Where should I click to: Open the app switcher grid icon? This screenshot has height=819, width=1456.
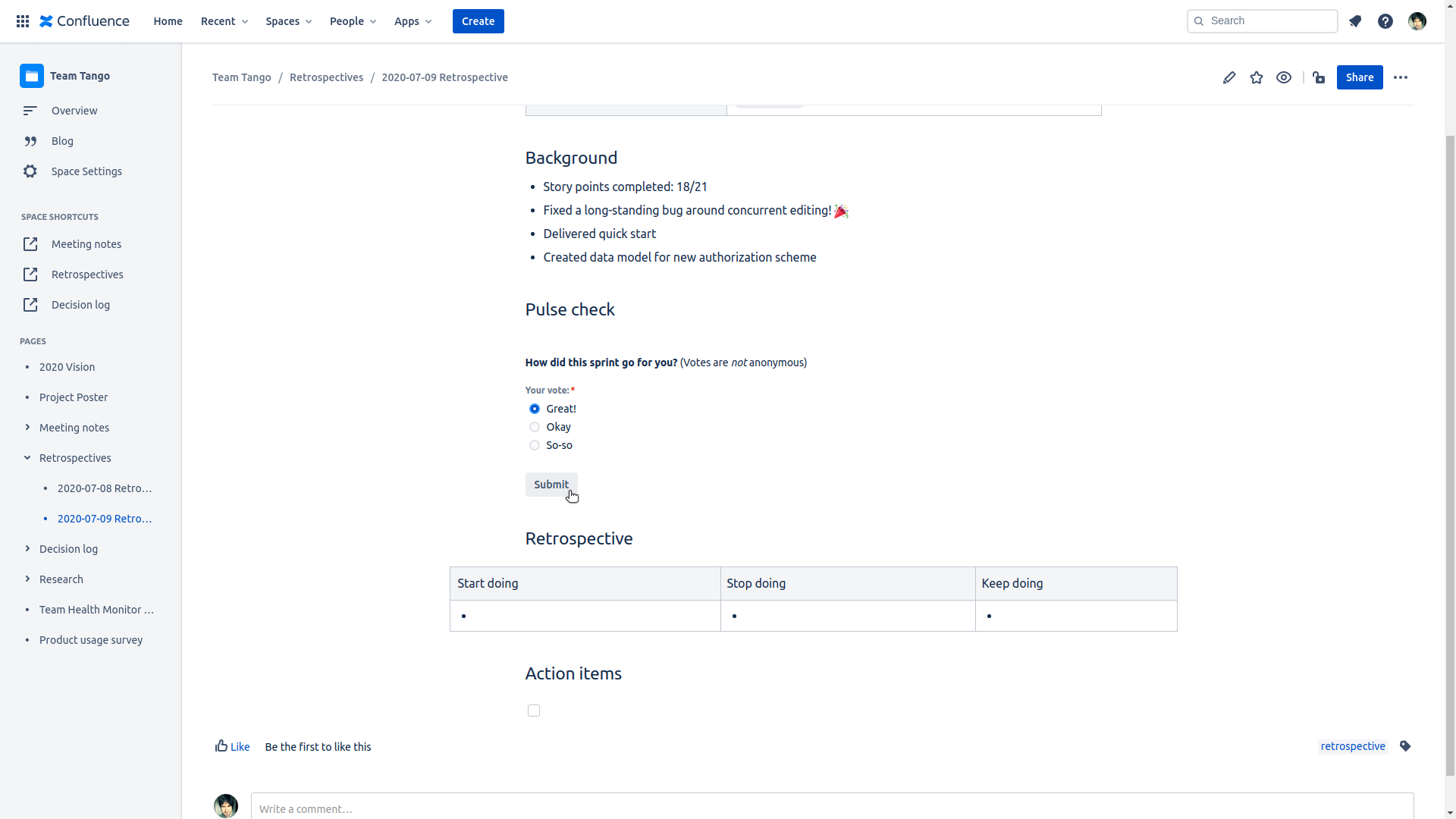[x=23, y=21]
